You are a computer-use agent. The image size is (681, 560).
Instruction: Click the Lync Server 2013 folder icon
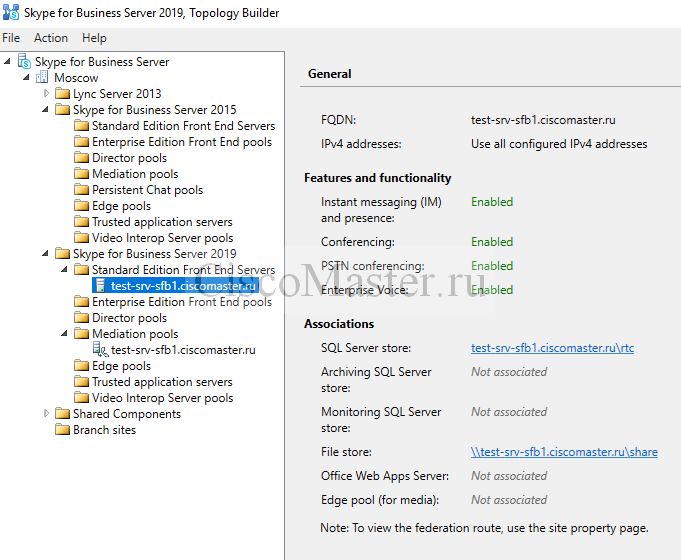(63, 93)
